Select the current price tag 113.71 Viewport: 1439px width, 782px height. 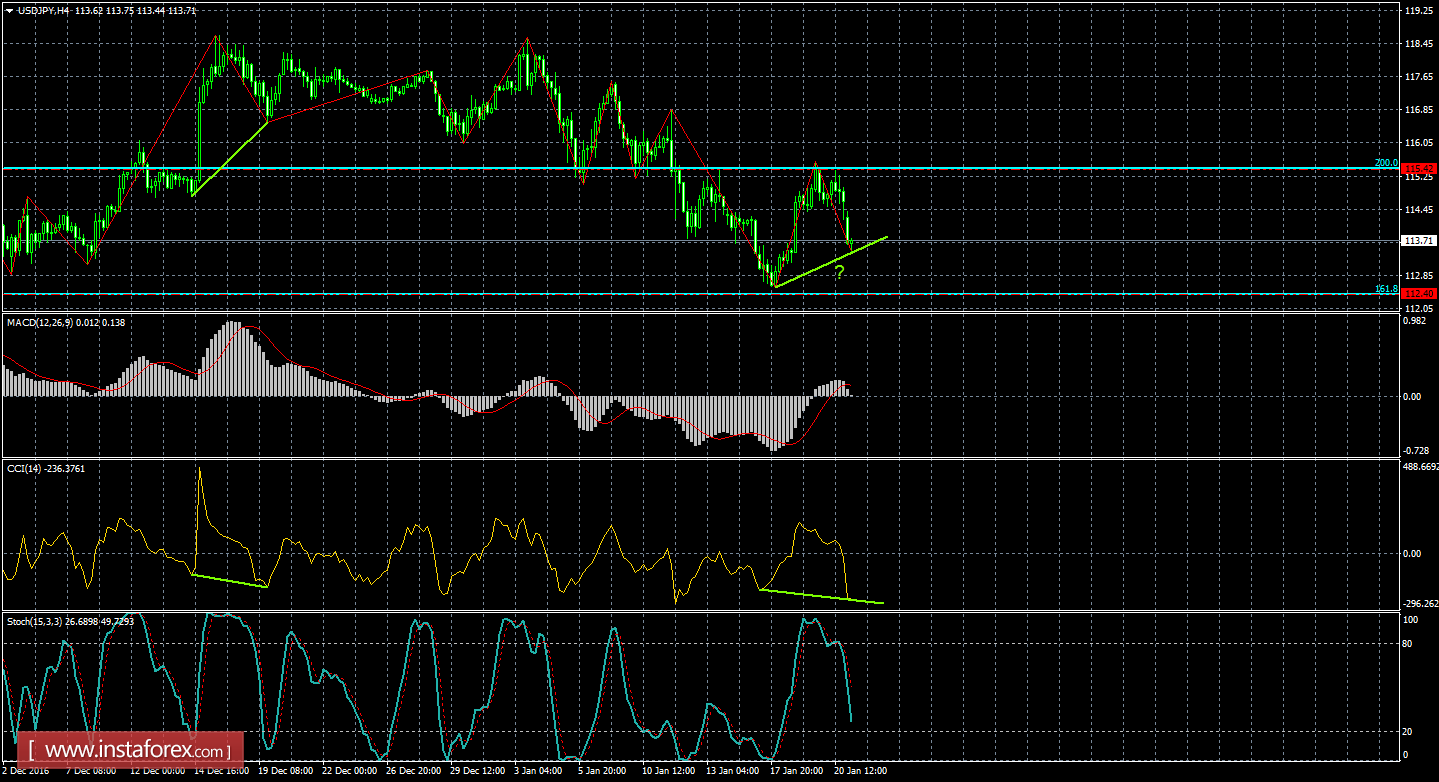click(x=1417, y=240)
